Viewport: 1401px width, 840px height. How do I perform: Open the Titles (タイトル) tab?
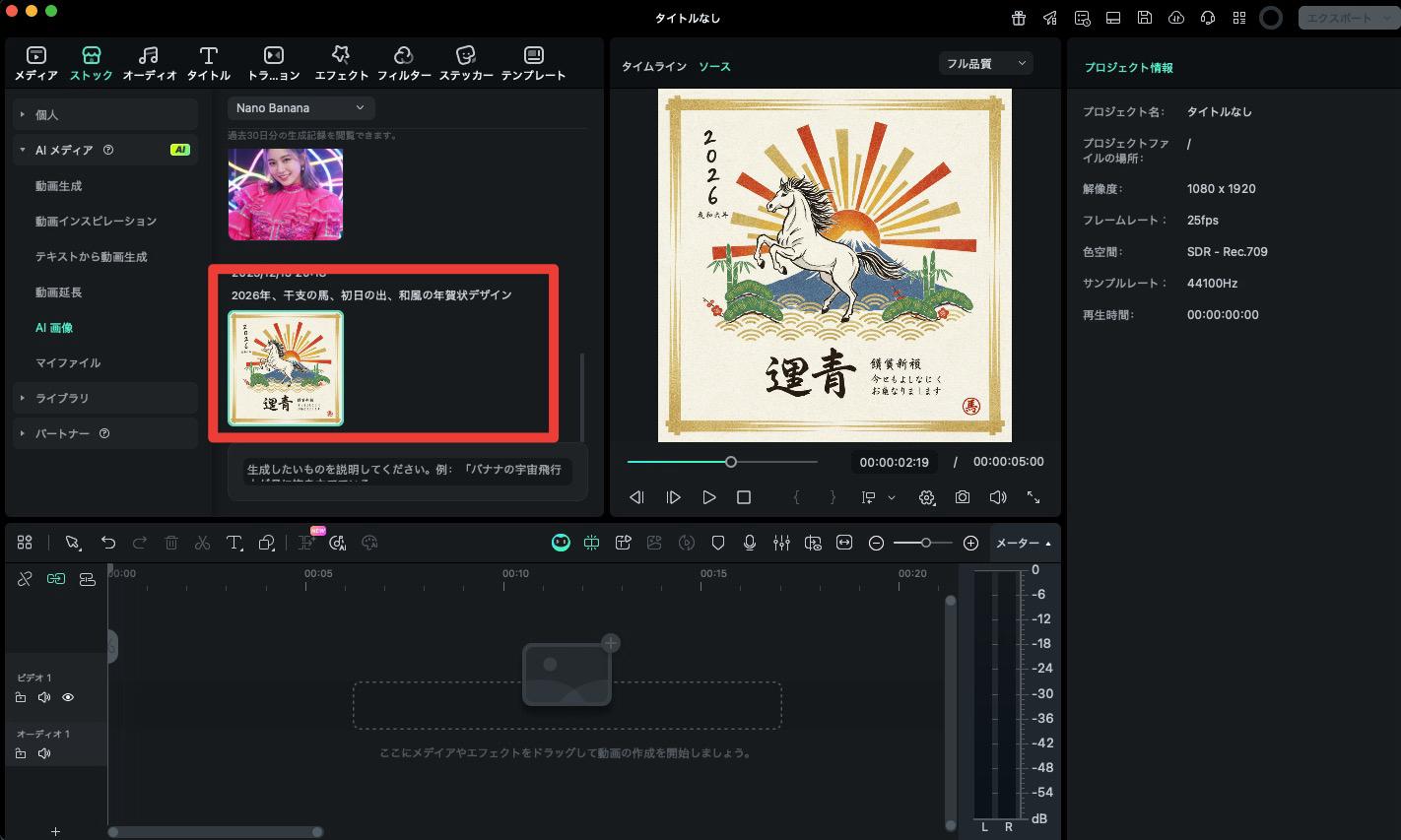pos(208,63)
